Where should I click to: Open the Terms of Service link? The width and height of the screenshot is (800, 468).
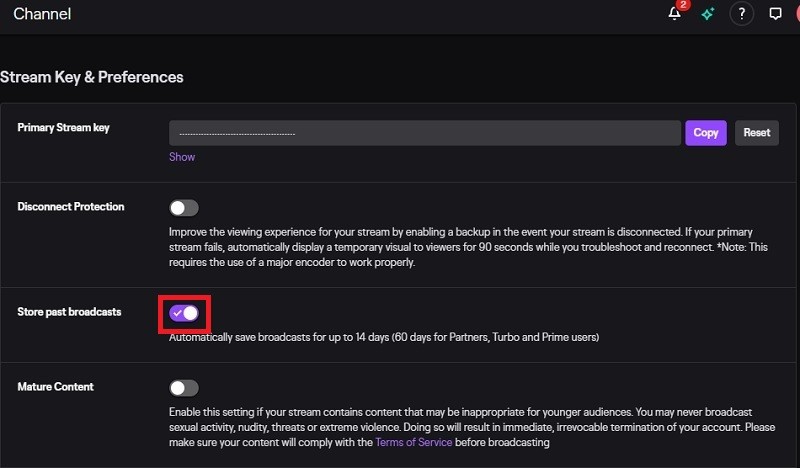point(414,442)
